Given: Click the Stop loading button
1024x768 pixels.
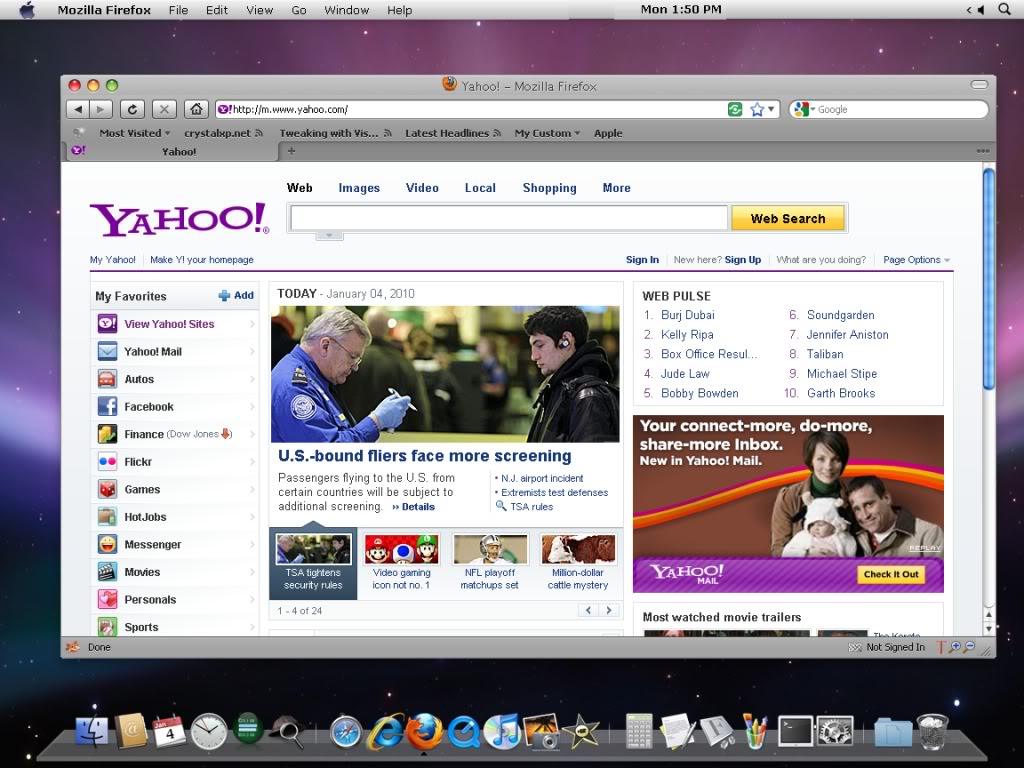Looking at the screenshot, I should [164, 109].
